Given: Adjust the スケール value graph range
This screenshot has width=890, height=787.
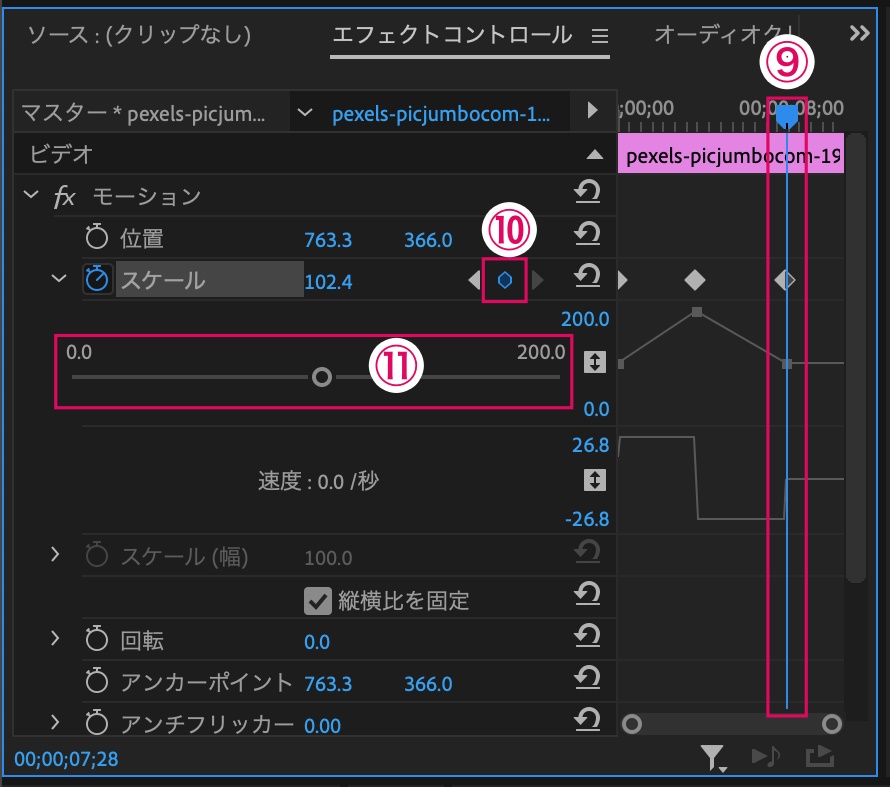Looking at the screenshot, I should 594,362.
